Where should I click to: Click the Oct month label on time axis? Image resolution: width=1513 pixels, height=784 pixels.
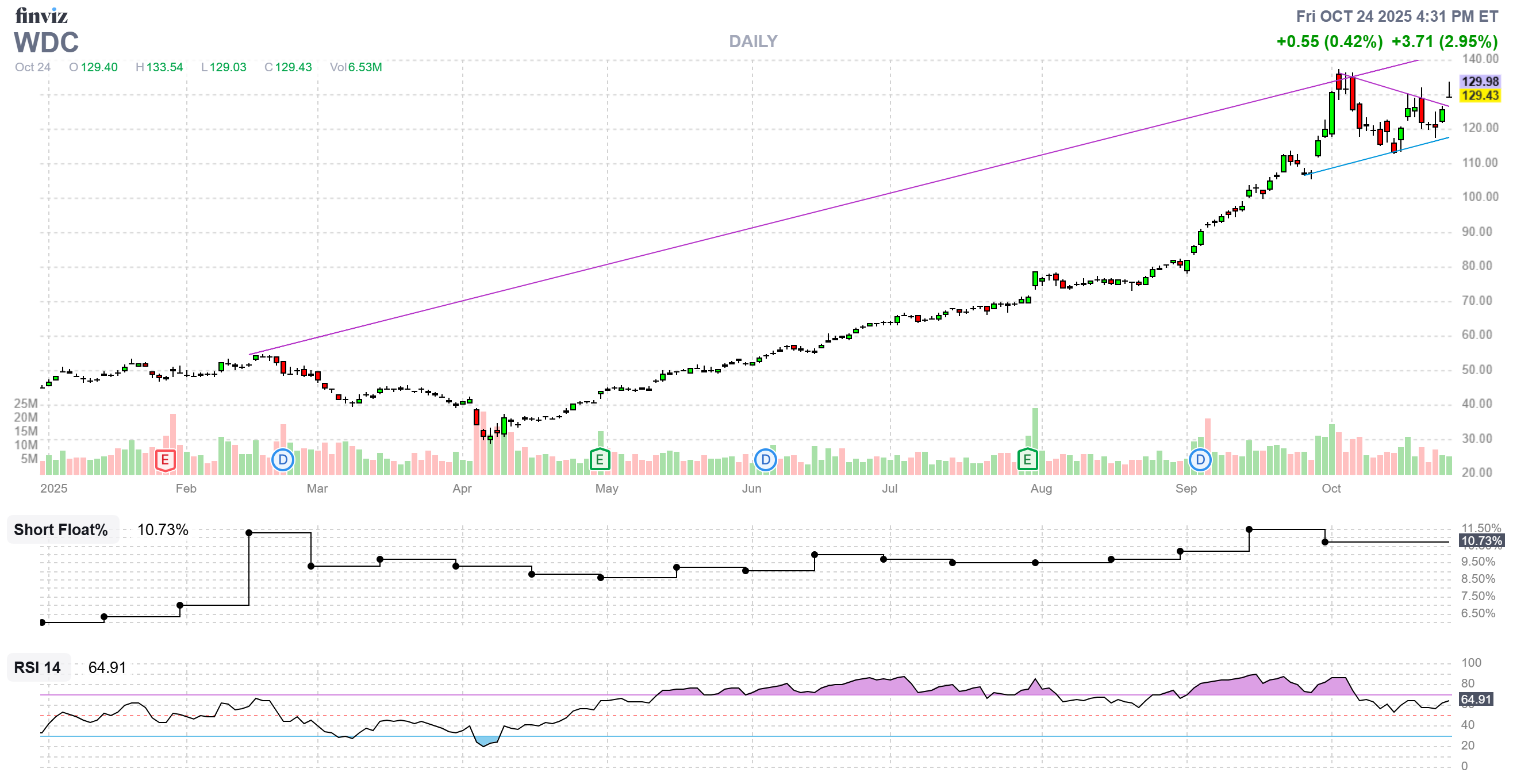[1331, 489]
